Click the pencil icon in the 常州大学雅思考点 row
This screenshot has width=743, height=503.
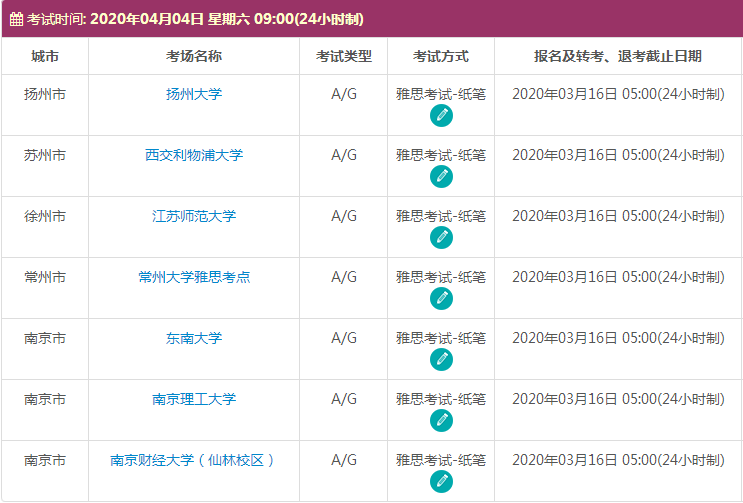click(441, 299)
